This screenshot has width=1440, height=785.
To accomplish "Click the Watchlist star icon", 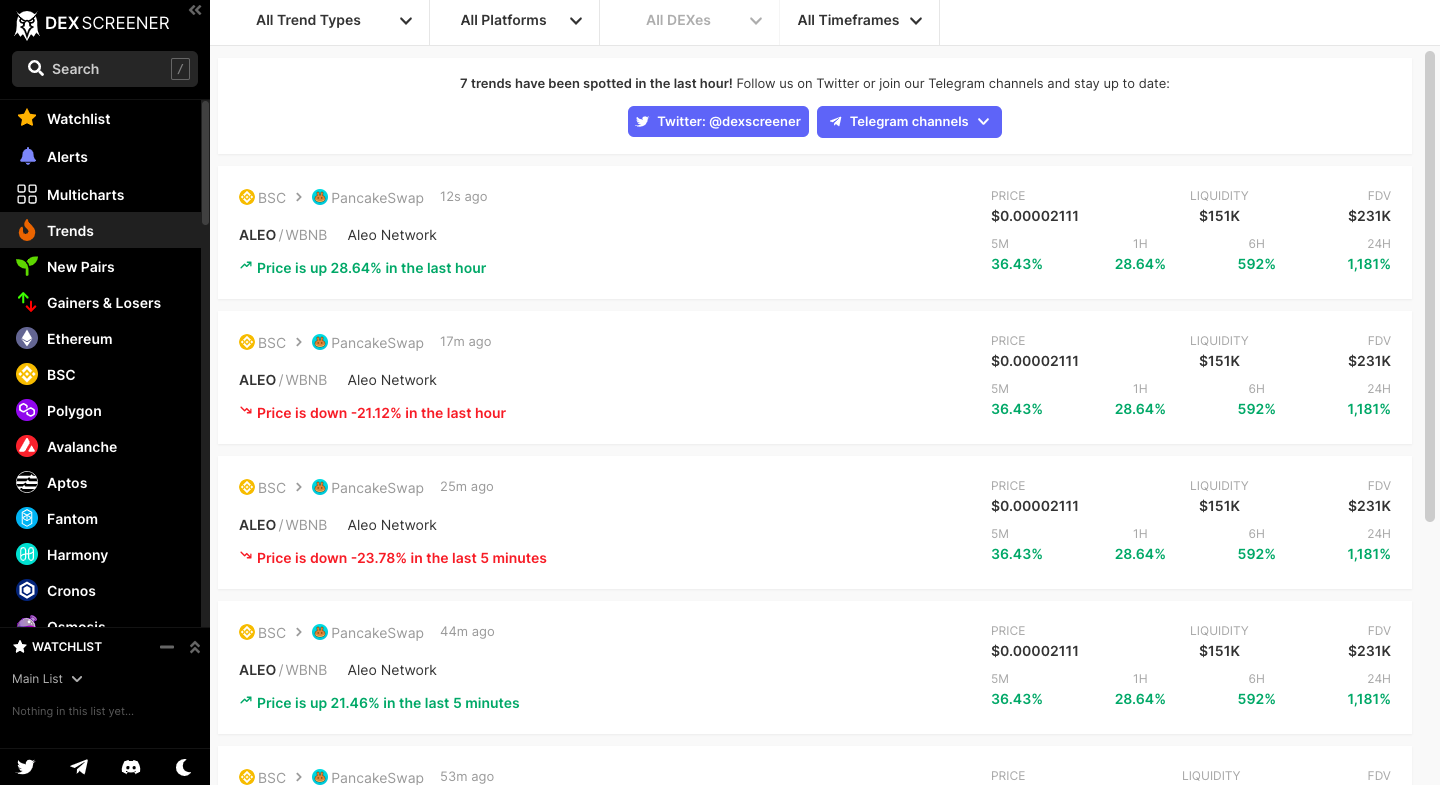I will pyautogui.click(x=27, y=119).
